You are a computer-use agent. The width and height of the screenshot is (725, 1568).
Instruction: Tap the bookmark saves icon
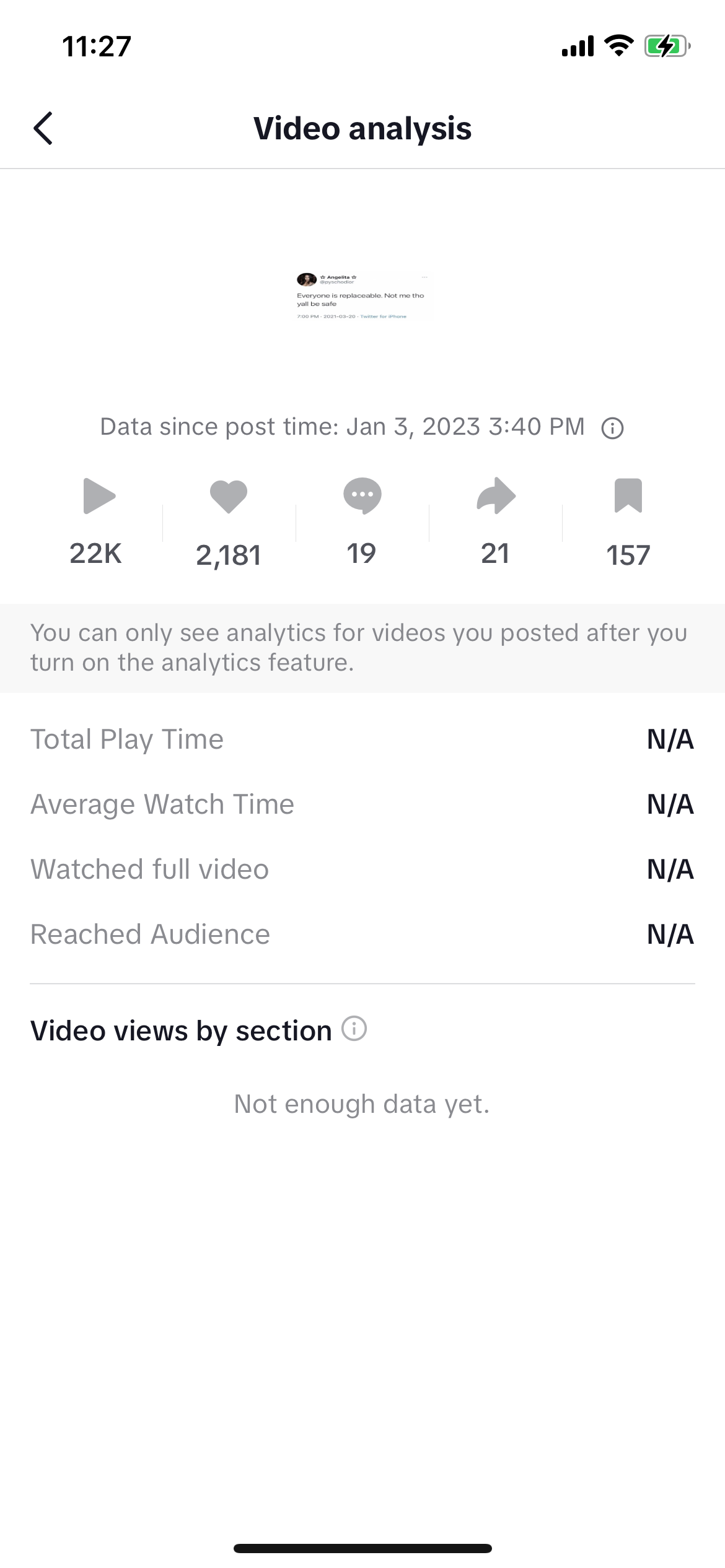(x=628, y=495)
